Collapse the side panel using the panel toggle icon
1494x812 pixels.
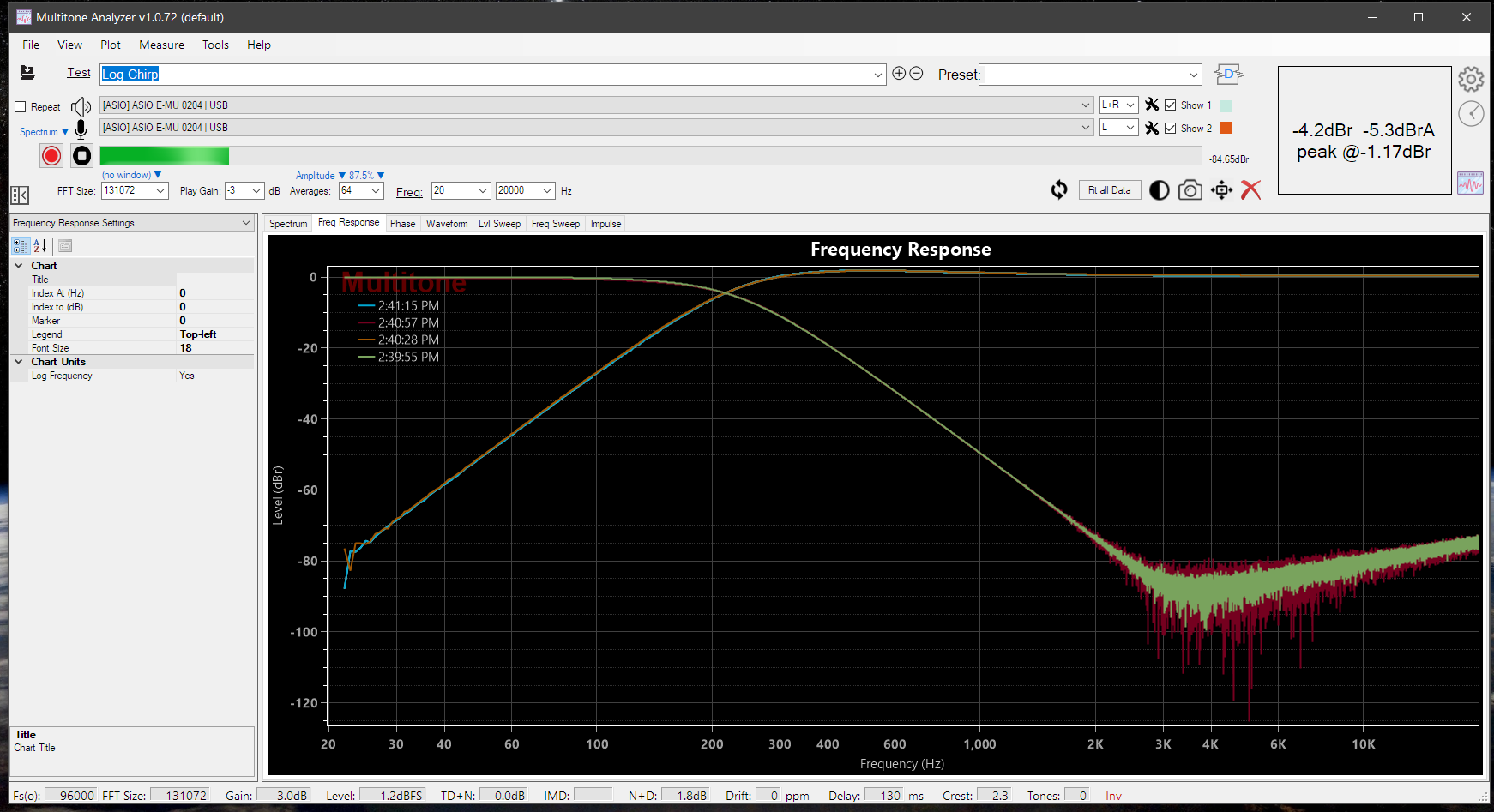point(20,195)
